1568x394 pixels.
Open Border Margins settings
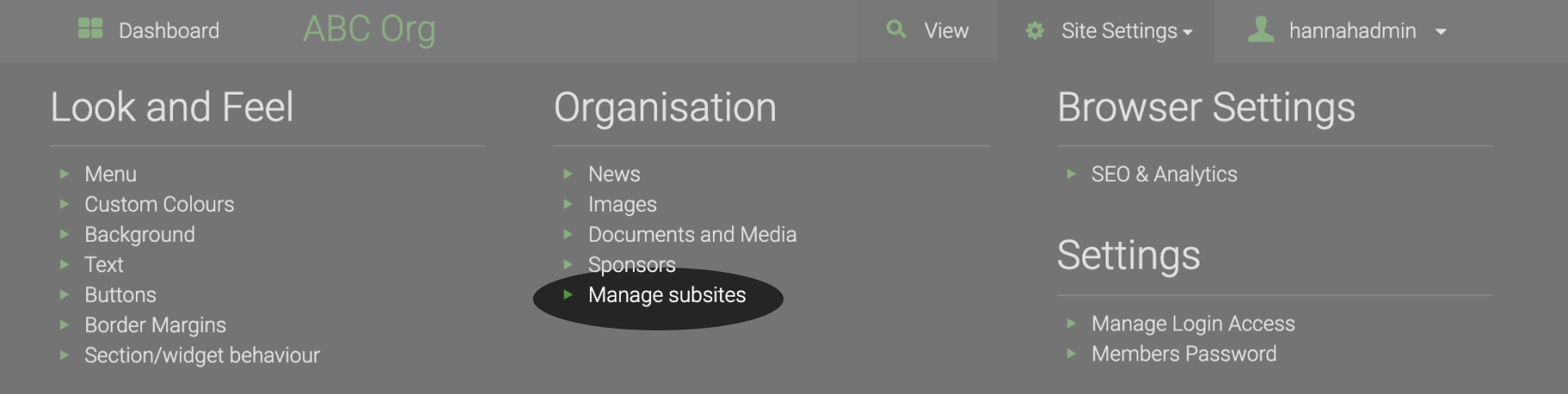click(155, 324)
